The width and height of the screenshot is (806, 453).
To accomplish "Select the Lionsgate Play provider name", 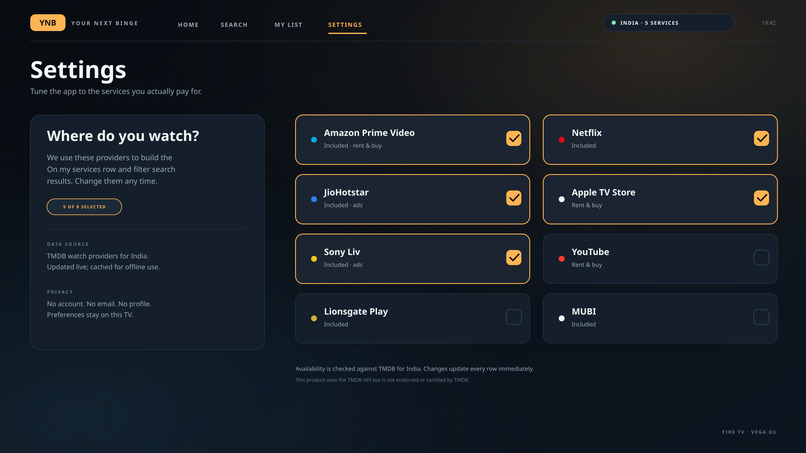I will tap(356, 312).
